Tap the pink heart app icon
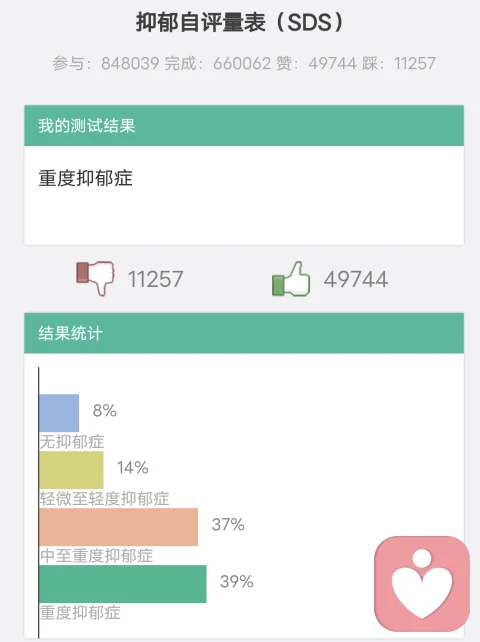This screenshot has width=480, height=642. pos(422,583)
